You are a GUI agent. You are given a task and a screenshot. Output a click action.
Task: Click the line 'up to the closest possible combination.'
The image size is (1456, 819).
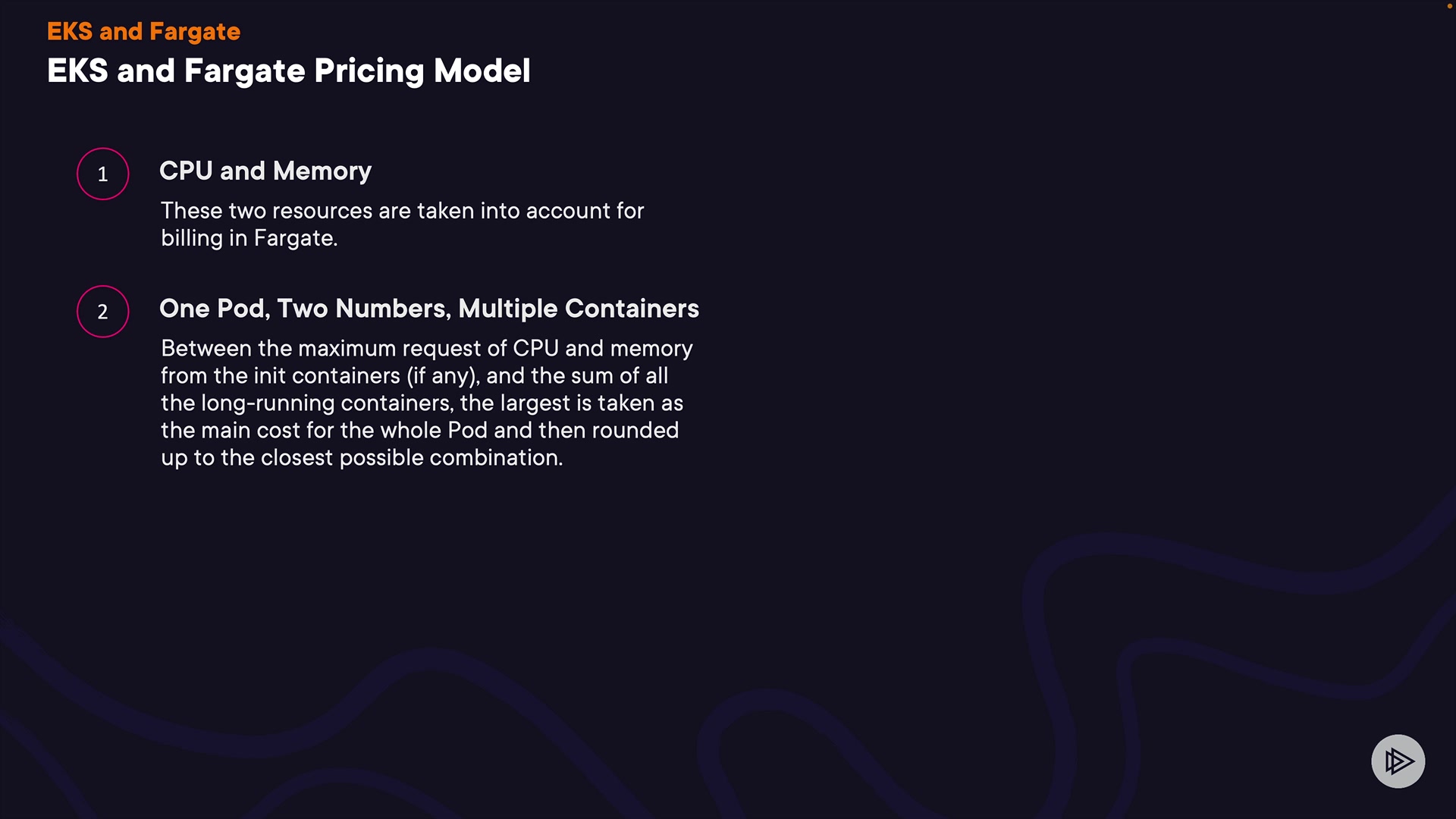362,457
